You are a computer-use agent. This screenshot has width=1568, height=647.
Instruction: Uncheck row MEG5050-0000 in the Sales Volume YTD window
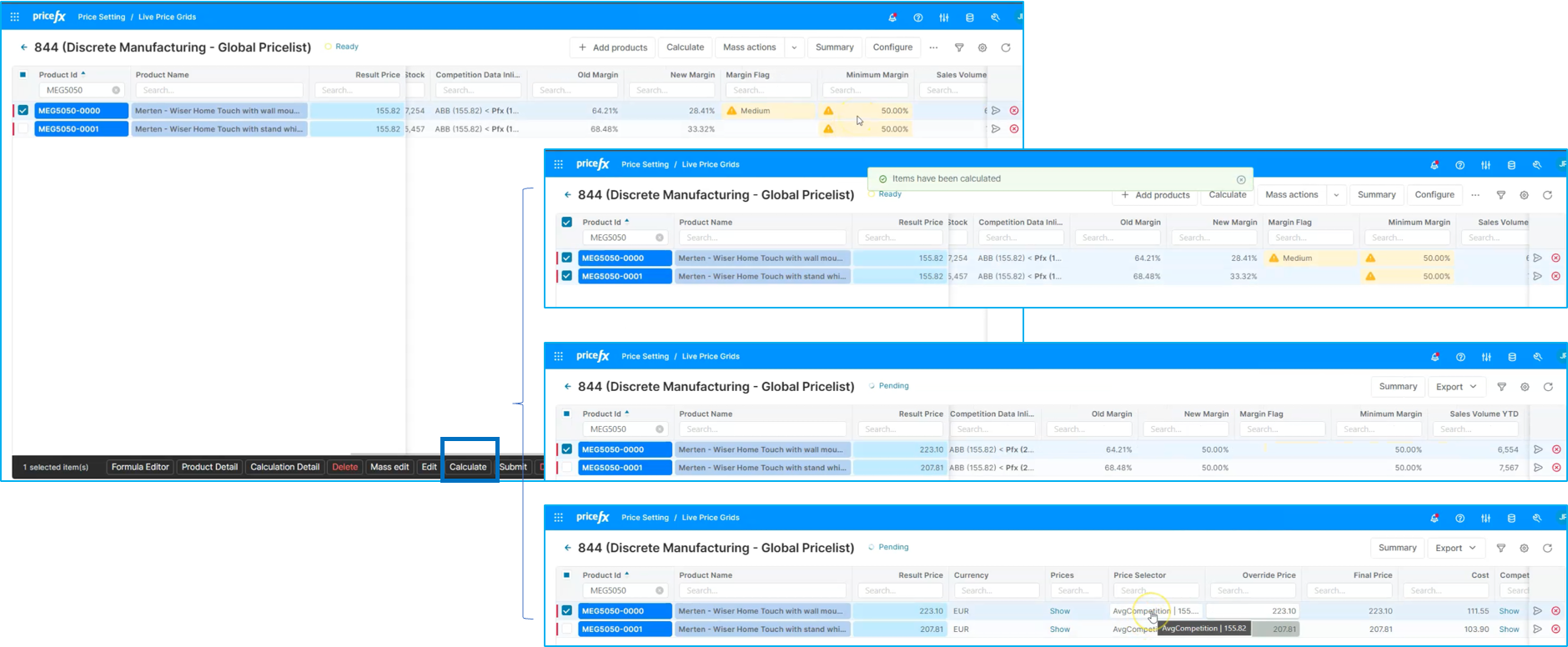pos(567,449)
